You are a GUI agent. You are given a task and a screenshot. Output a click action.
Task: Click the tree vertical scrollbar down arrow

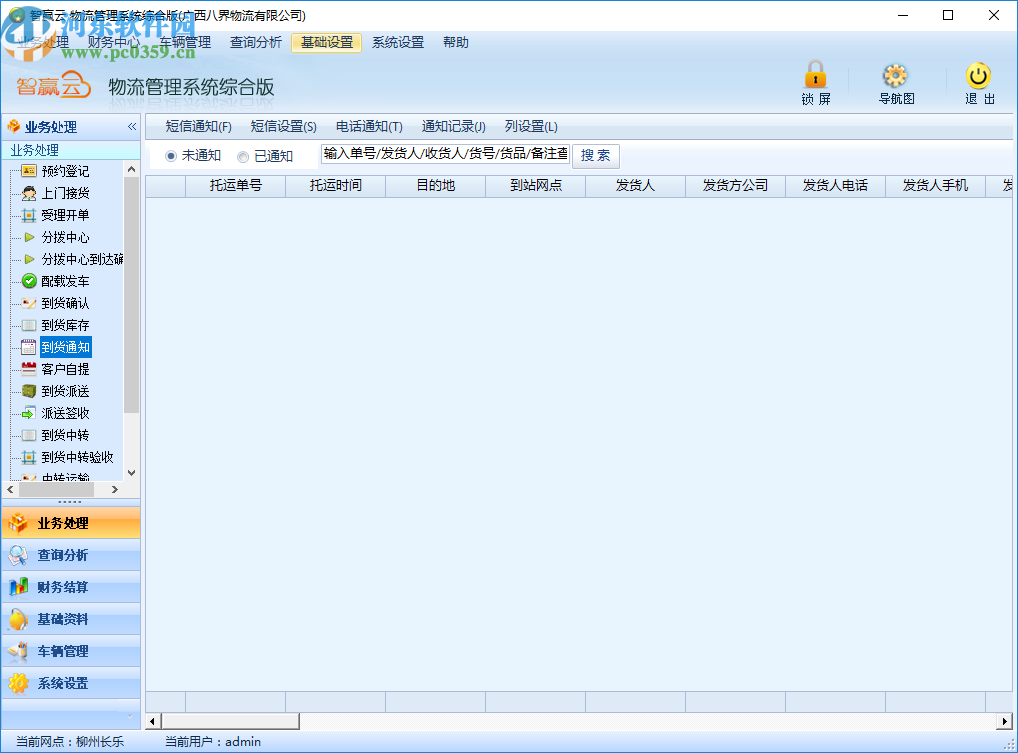pyautogui.click(x=131, y=473)
